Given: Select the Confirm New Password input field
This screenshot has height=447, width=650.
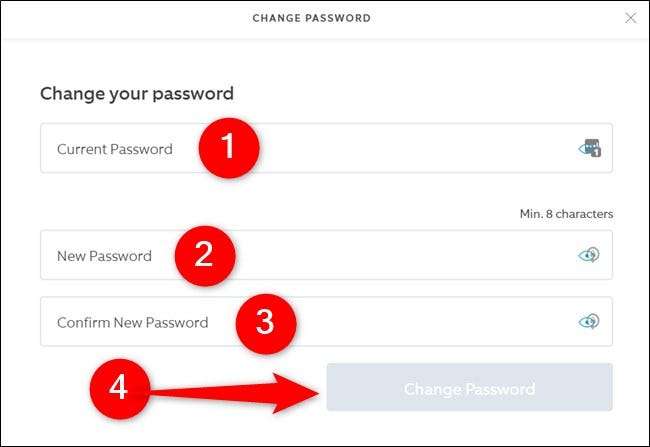Looking at the screenshot, I should (x=420, y=321).
